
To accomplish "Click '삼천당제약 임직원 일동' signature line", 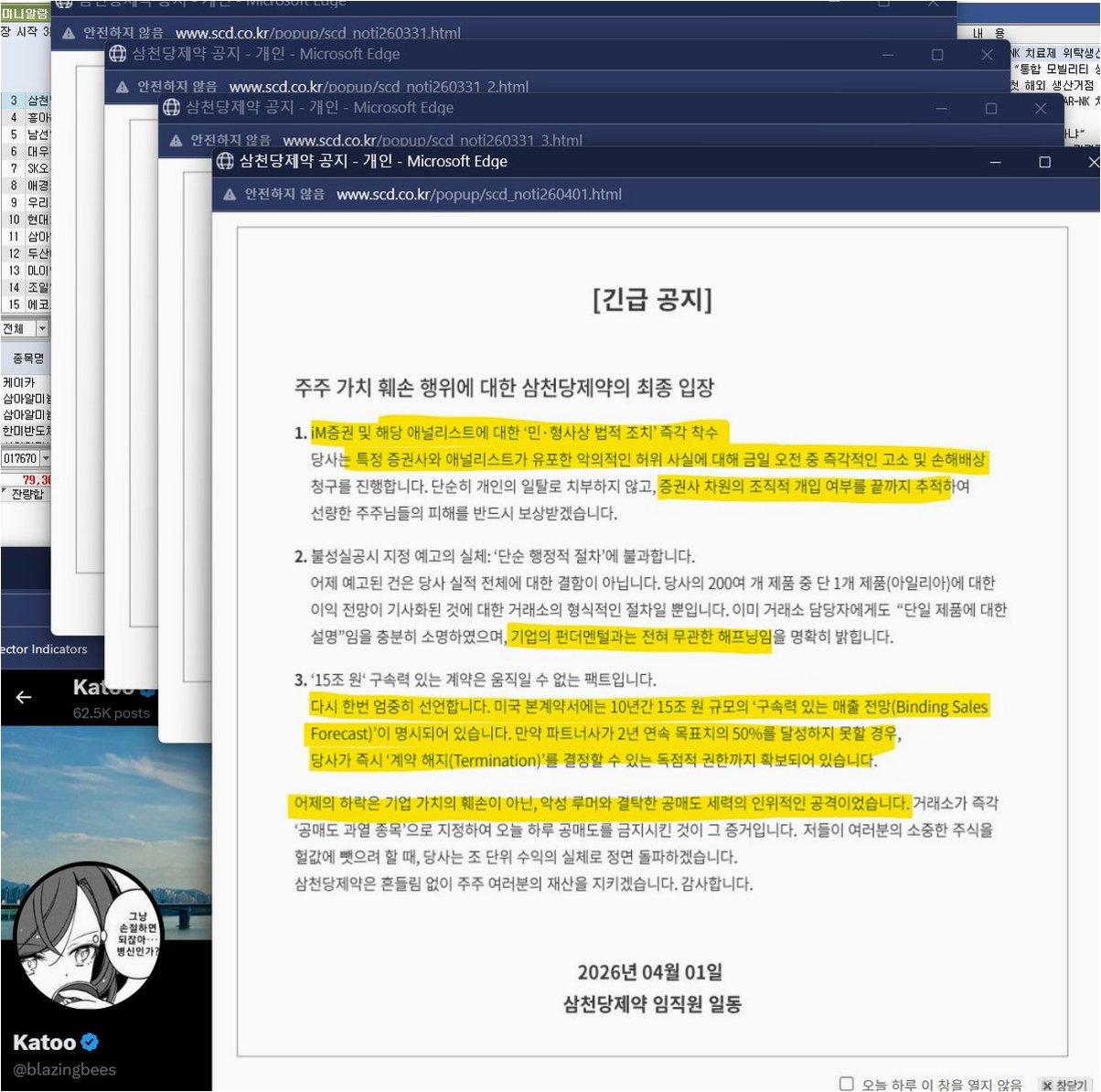I will click(x=652, y=1005).
